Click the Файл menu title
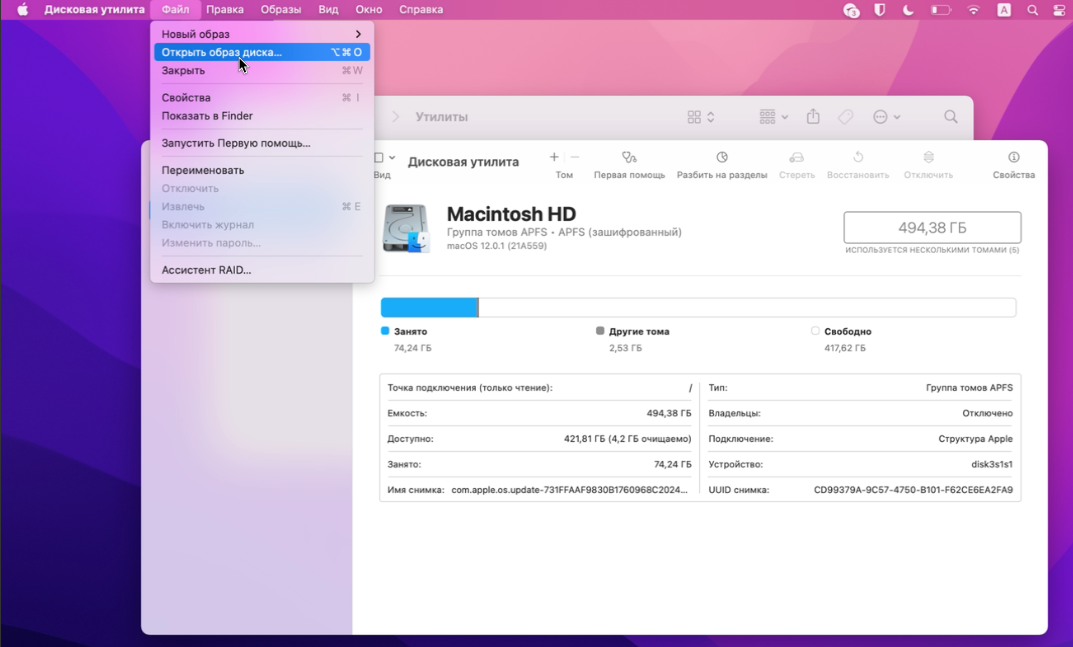Screen dimensions: 1073x647 175,10
